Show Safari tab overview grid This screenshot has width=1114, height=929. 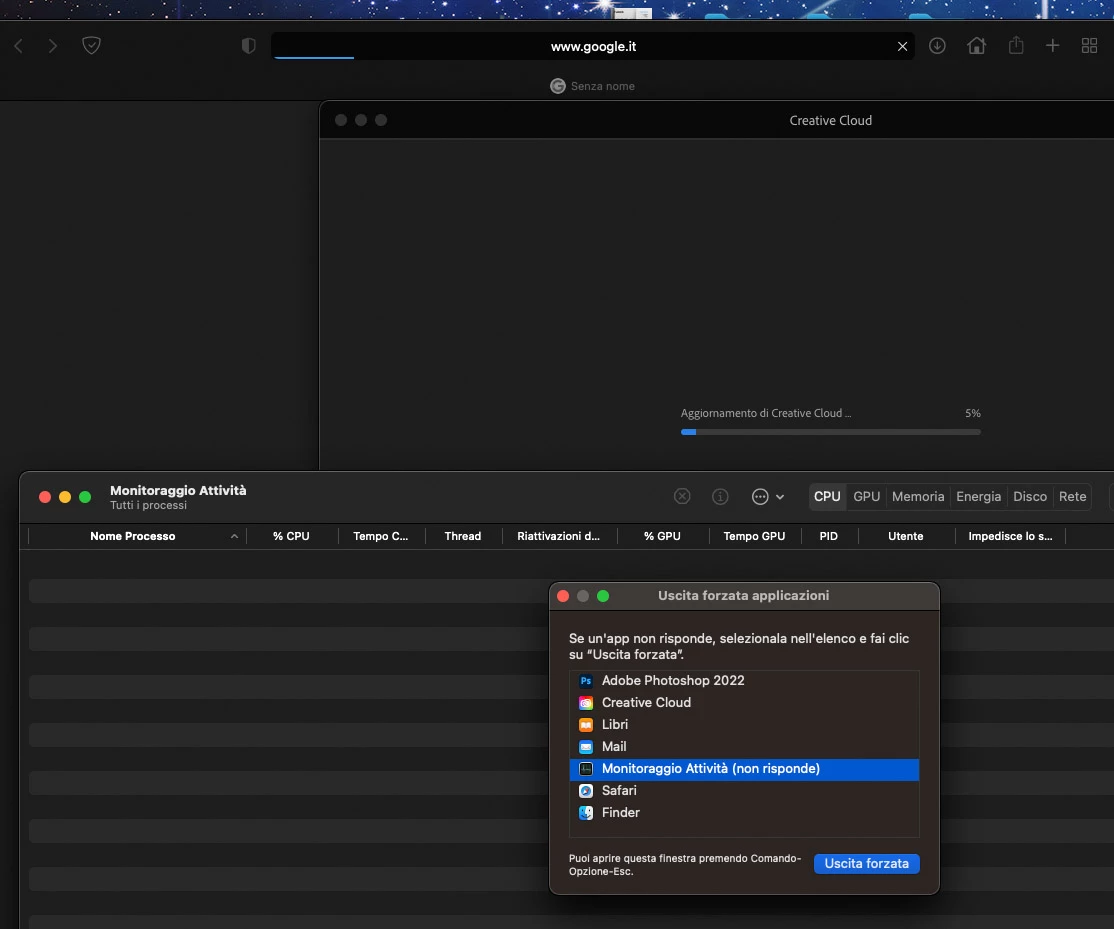click(1089, 45)
